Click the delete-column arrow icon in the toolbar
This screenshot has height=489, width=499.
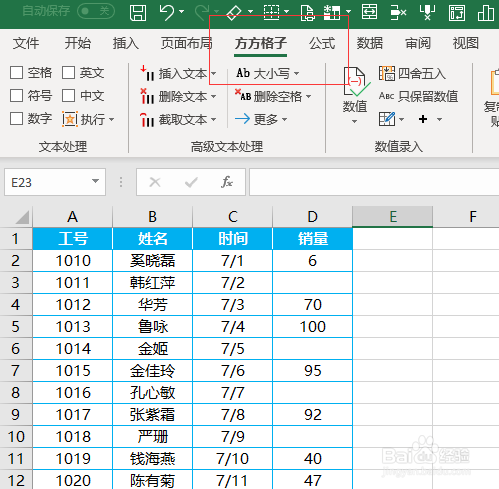point(398,13)
